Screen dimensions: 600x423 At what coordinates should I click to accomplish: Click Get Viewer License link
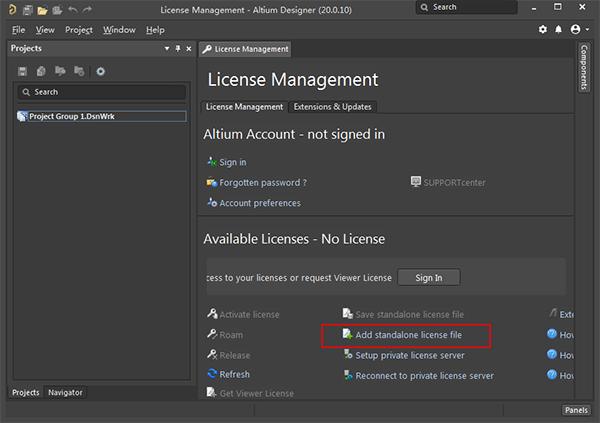[x=257, y=394]
